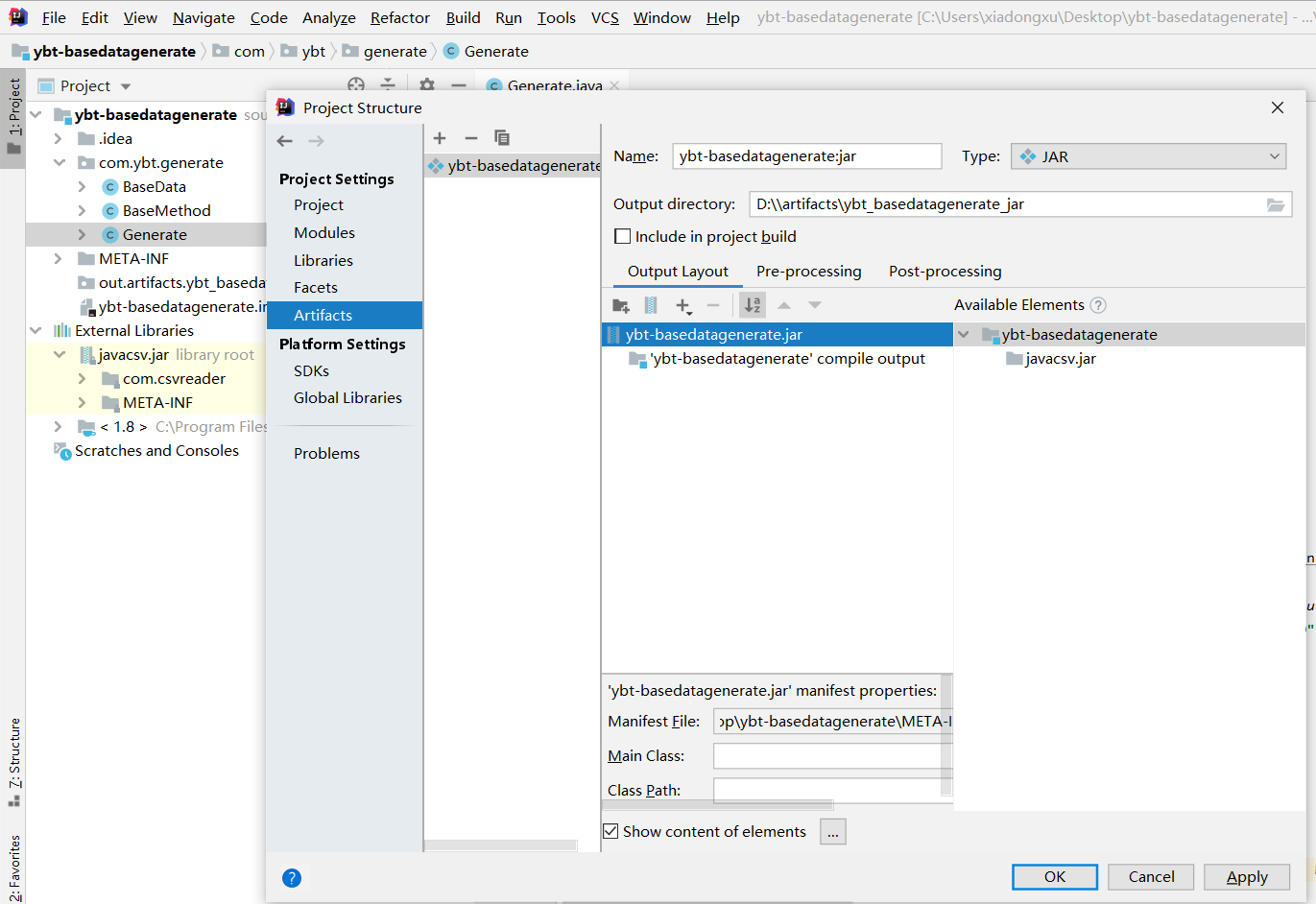Switch to the Pre-processing tab
The image size is (1316, 904).
(x=809, y=272)
